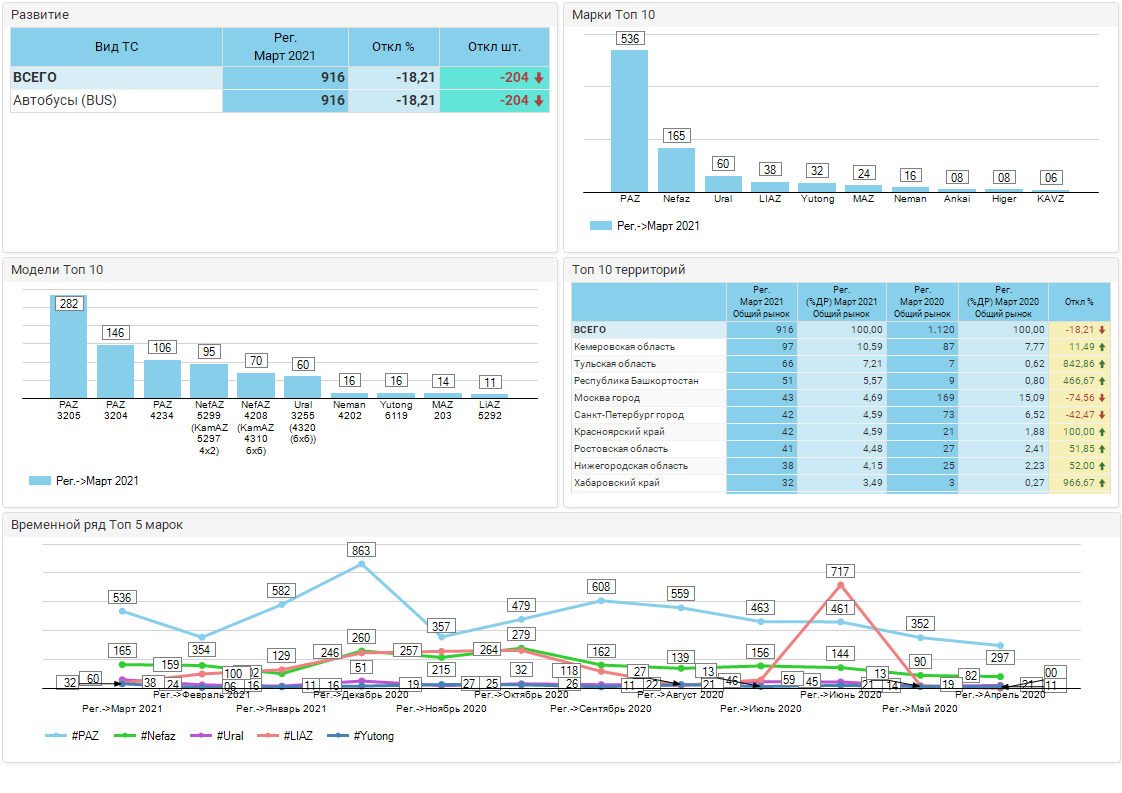1122x793 pixels.
Task: Click the red down arrow in the Автобусы (BUS) row
Action: pos(538,101)
